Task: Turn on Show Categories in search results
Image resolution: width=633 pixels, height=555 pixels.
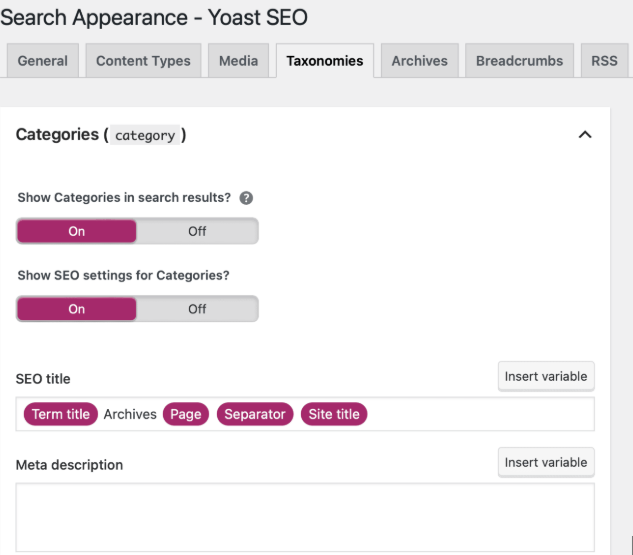Action: [x=77, y=231]
